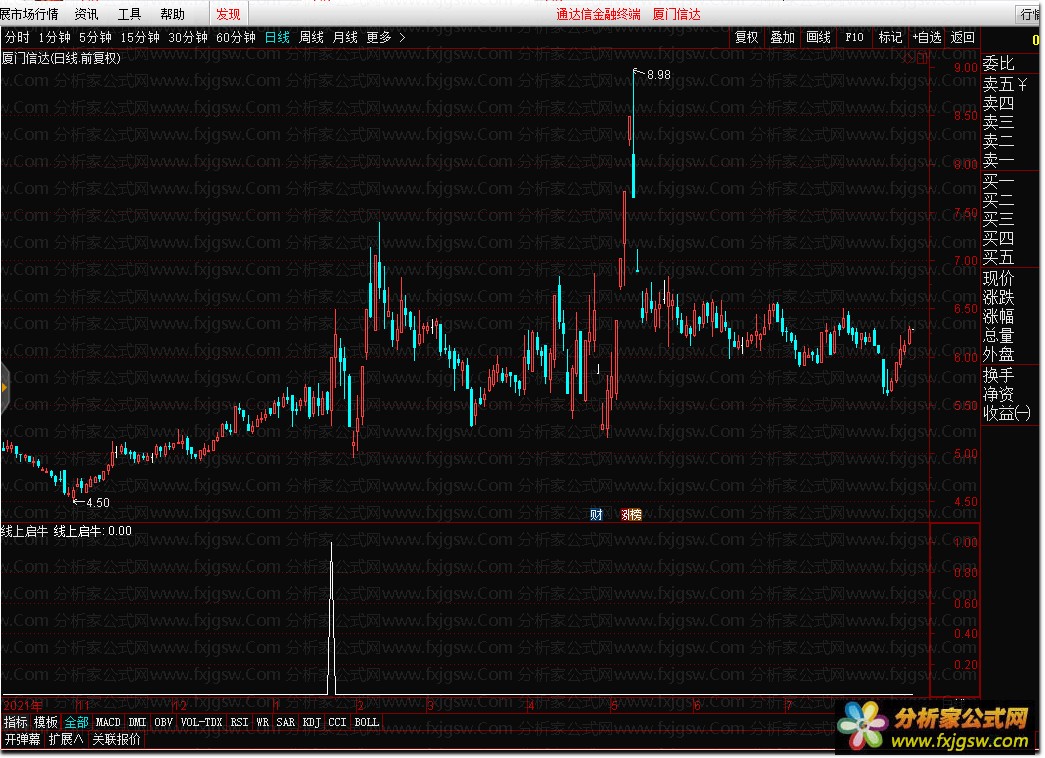
Task: Select the 周线 period tab
Action: [311, 37]
